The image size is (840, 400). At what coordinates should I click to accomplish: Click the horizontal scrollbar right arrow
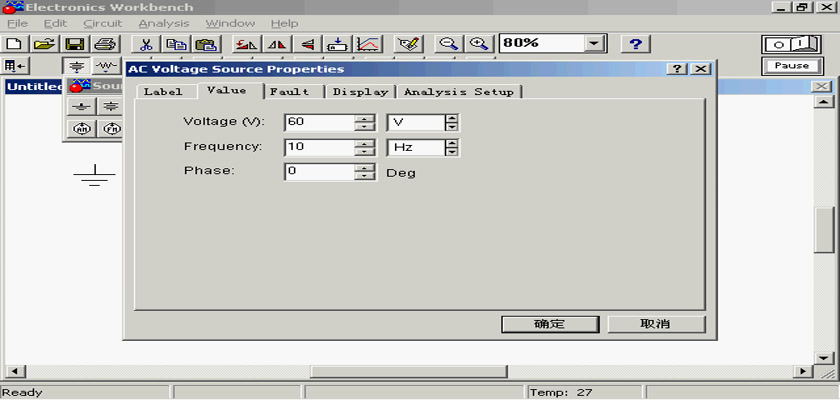click(803, 371)
